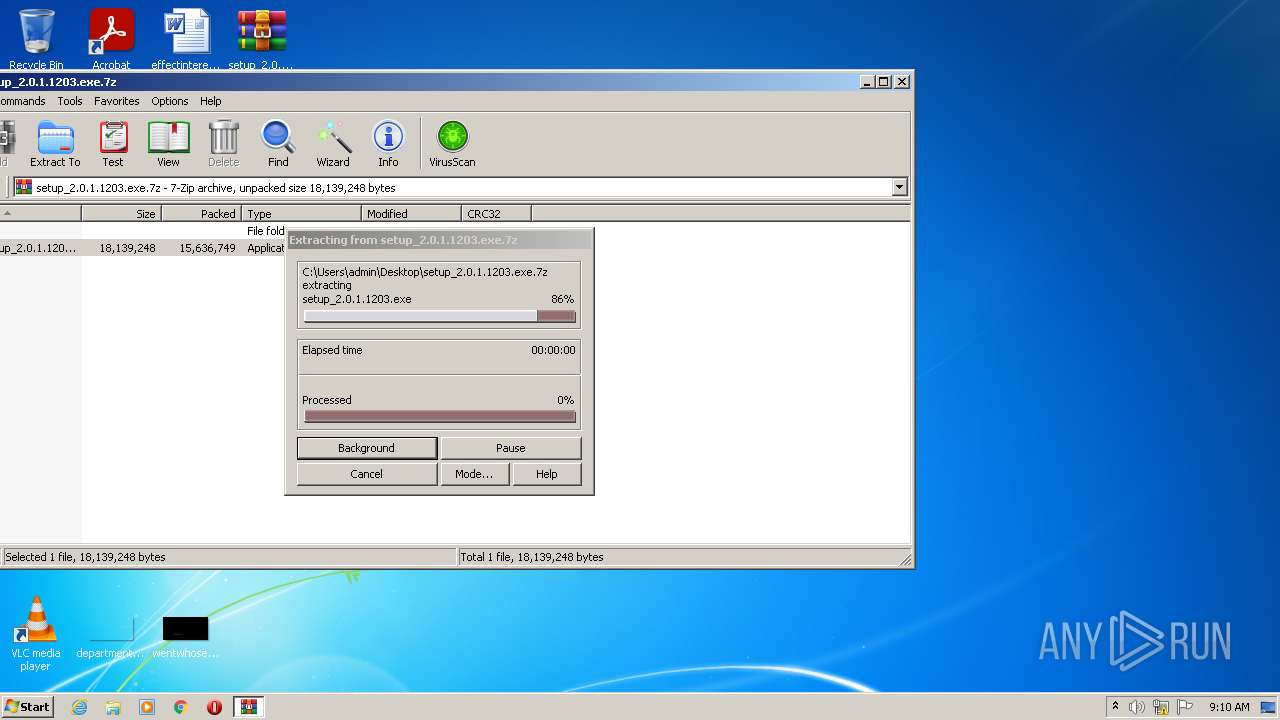Click the file extraction progress bar
Screen dimensions: 1280x720
pyautogui.click(x=440, y=316)
